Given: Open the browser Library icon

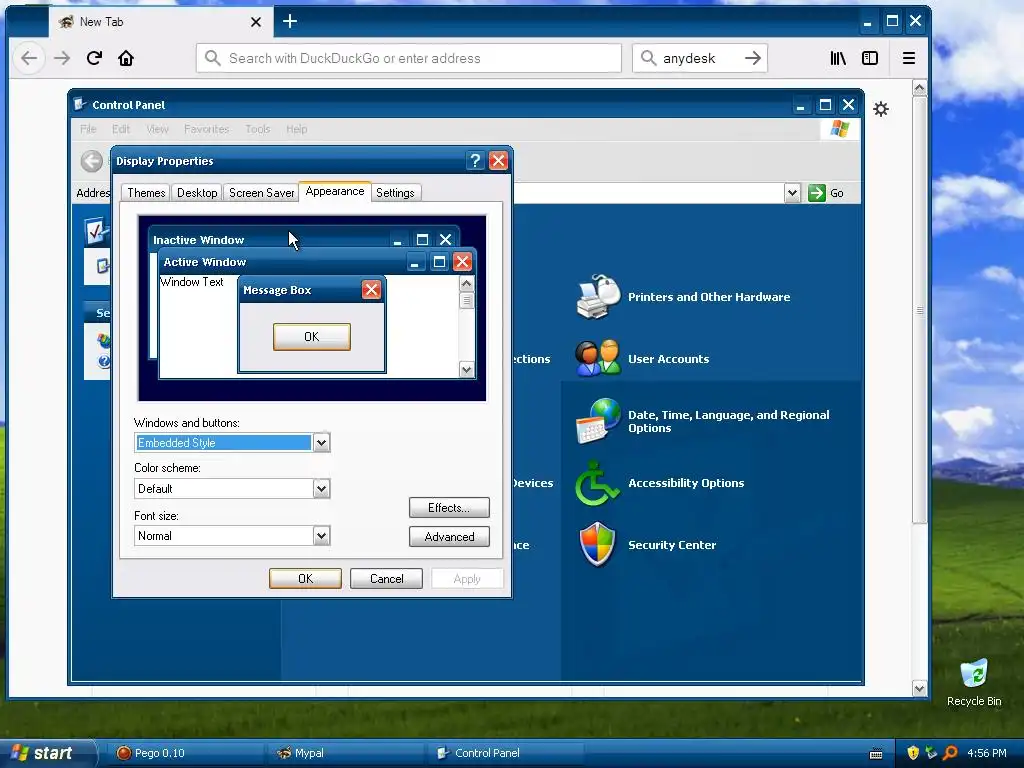Looking at the screenshot, I should (838, 58).
